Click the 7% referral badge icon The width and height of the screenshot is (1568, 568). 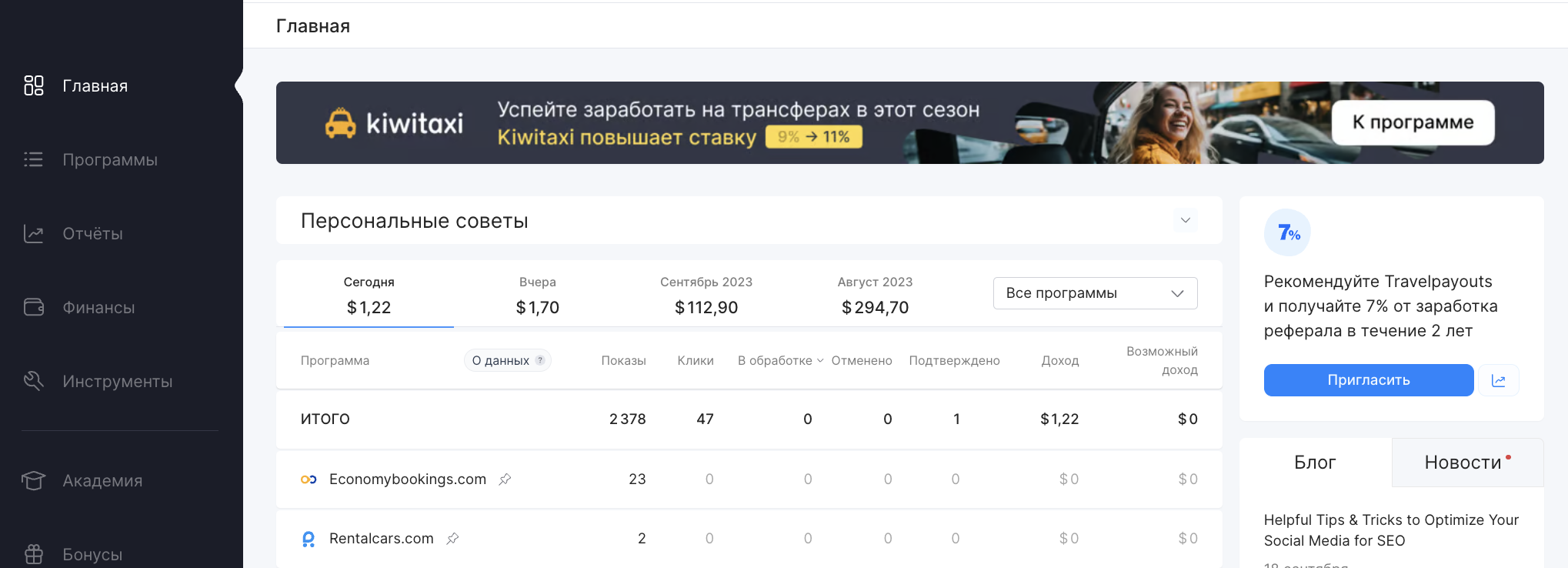click(1287, 232)
